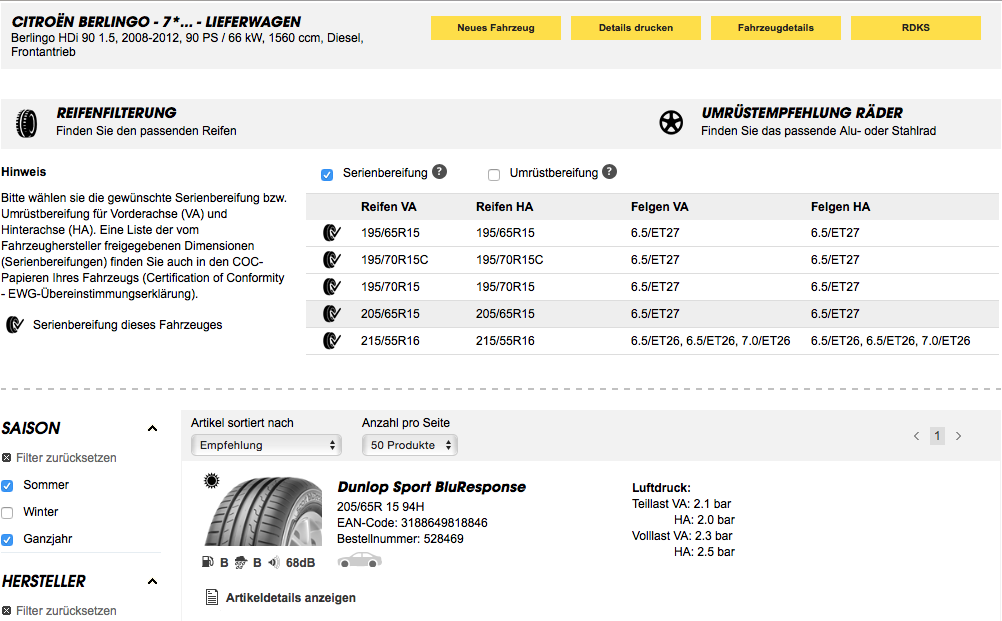This screenshot has height=621, width=1002.
Task: Open help icon next to Serienbereifung
Action: pos(440,172)
